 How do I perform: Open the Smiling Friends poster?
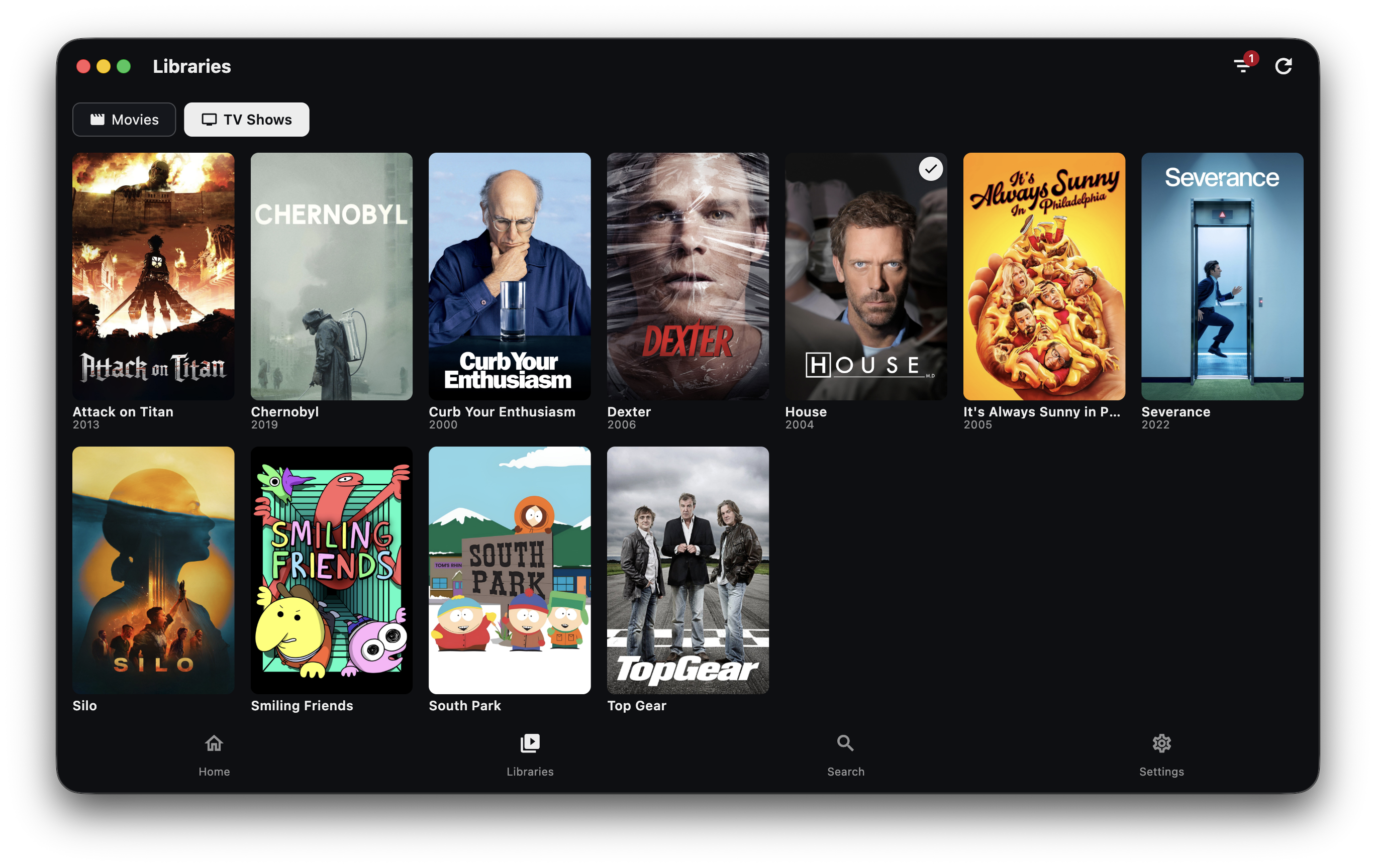(x=331, y=571)
